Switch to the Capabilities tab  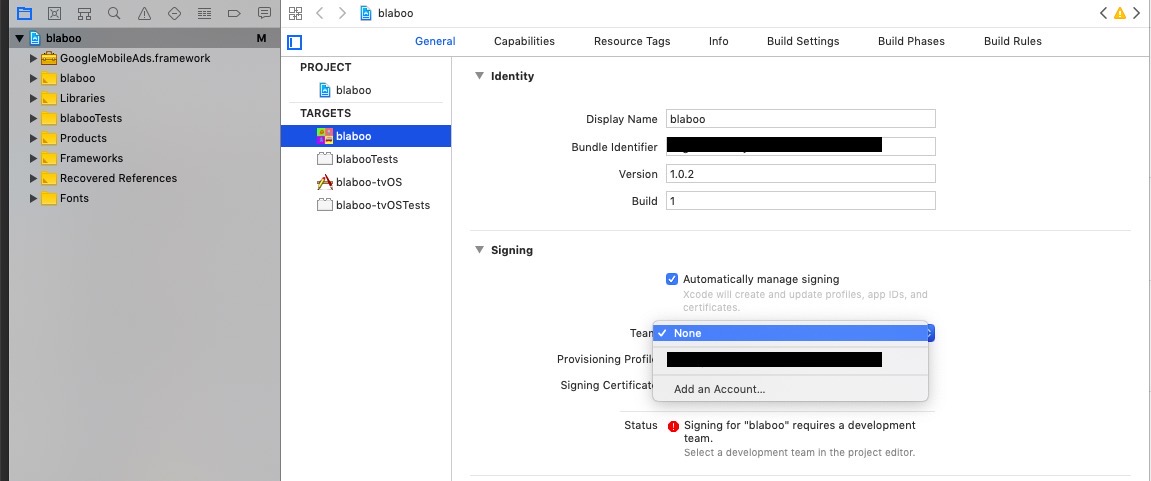524,41
